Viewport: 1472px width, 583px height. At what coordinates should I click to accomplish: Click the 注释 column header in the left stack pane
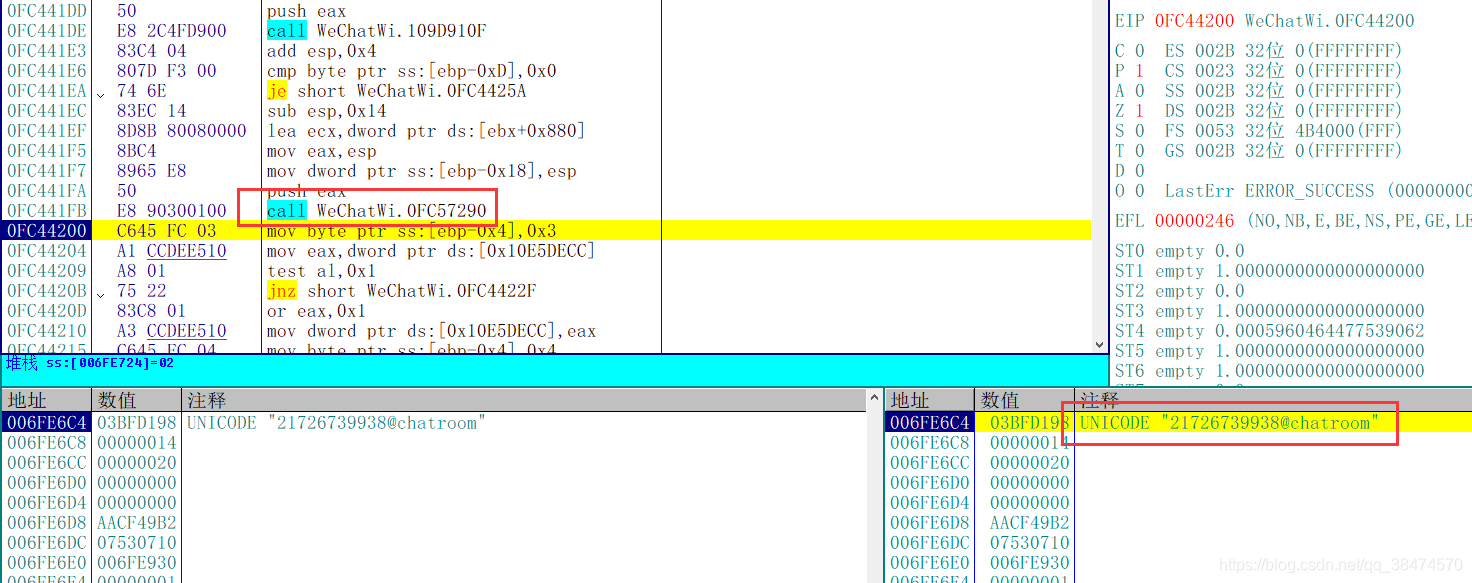click(x=524, y=400)
